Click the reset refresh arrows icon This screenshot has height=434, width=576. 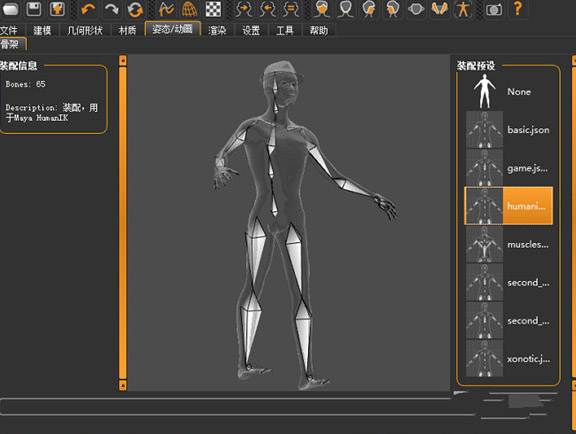click(x=135, y=9)
